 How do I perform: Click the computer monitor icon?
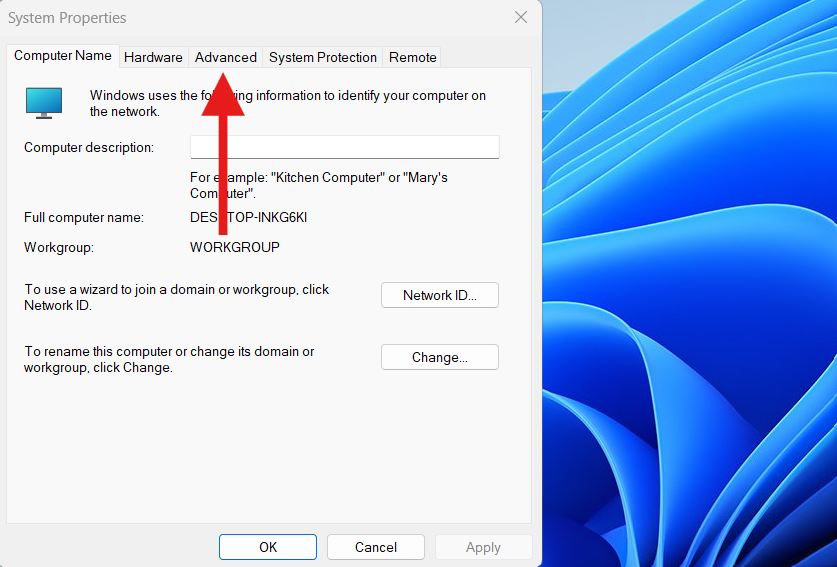[x=44, y=103]
